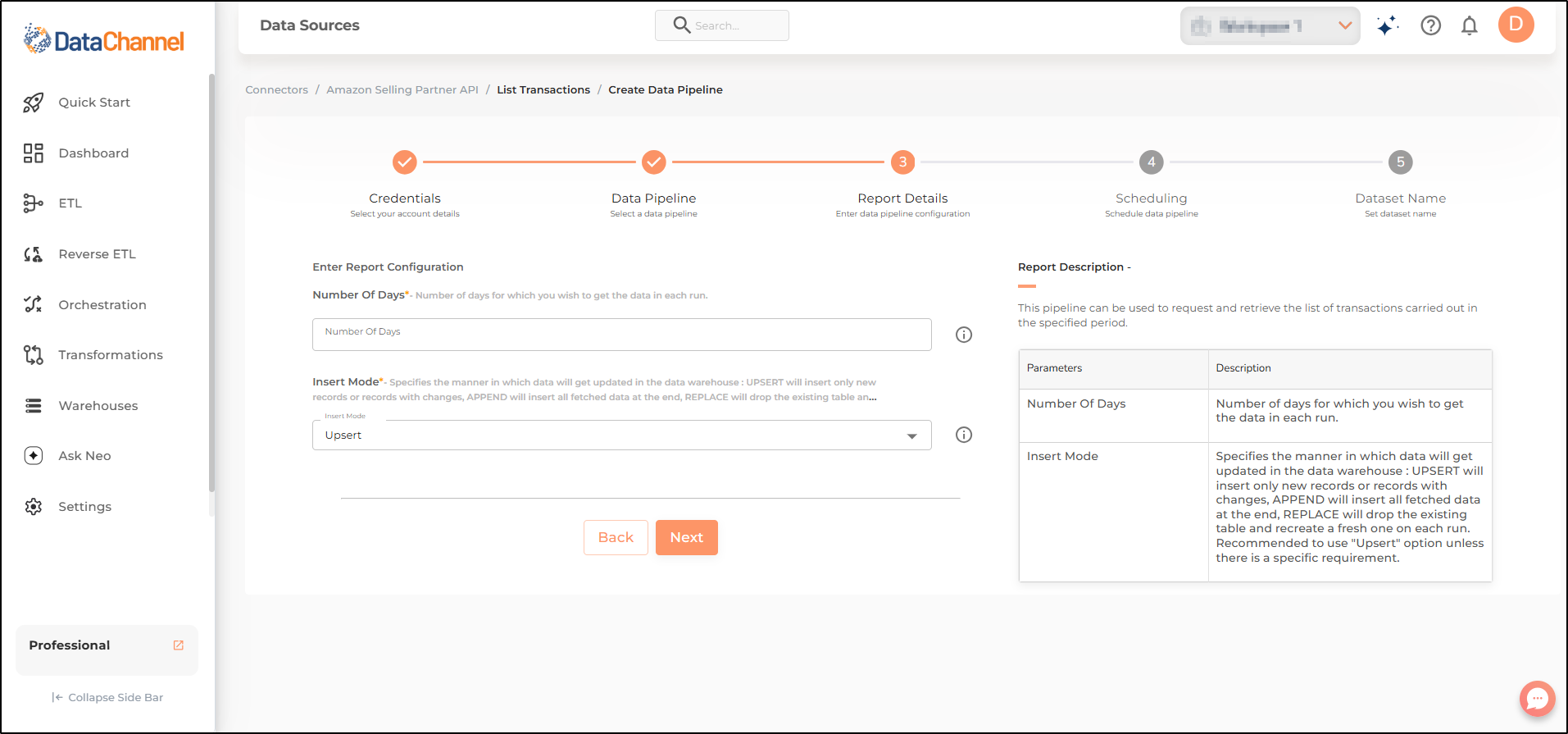Go to List Transactions breadcrumb

[543, 90]
